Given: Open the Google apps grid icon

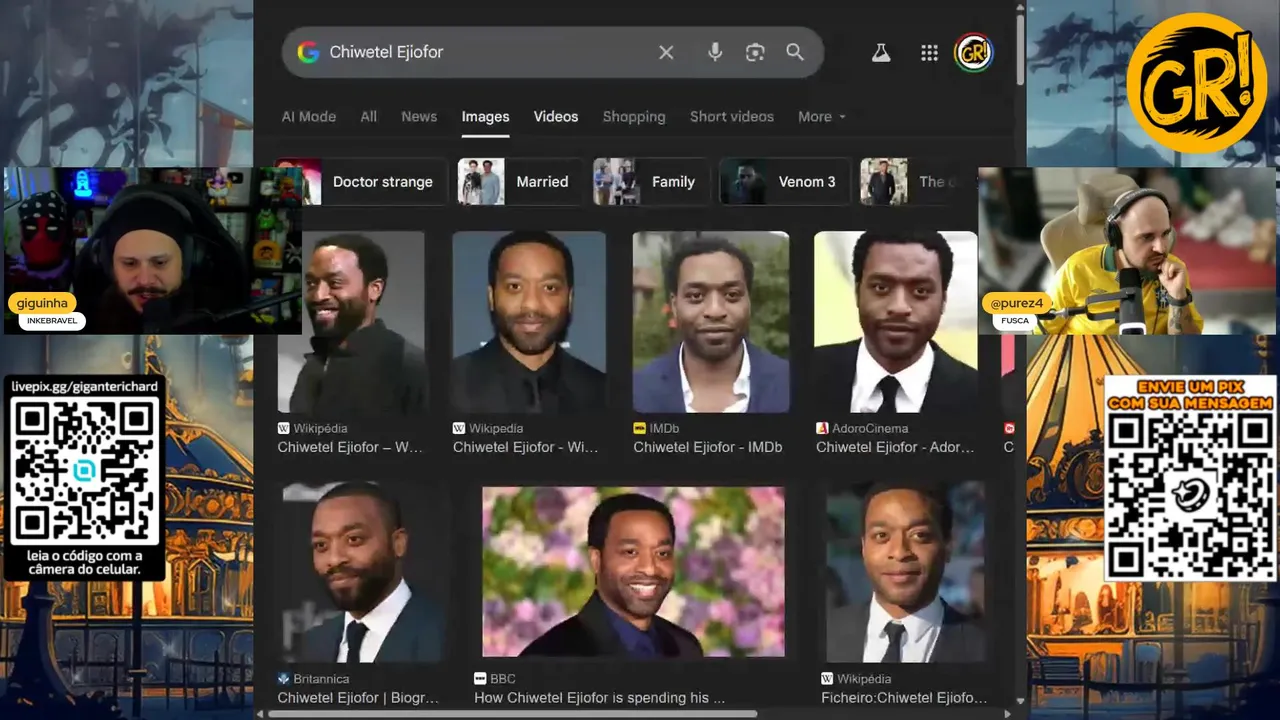Looking at the screenshot, I should (929, 53).
